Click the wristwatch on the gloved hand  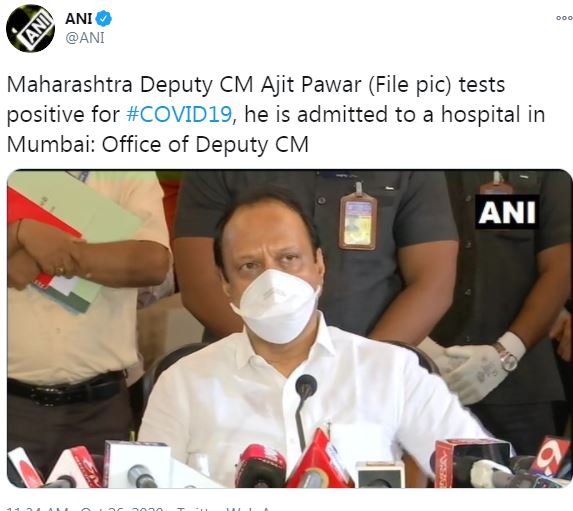(x=508, y=356)
